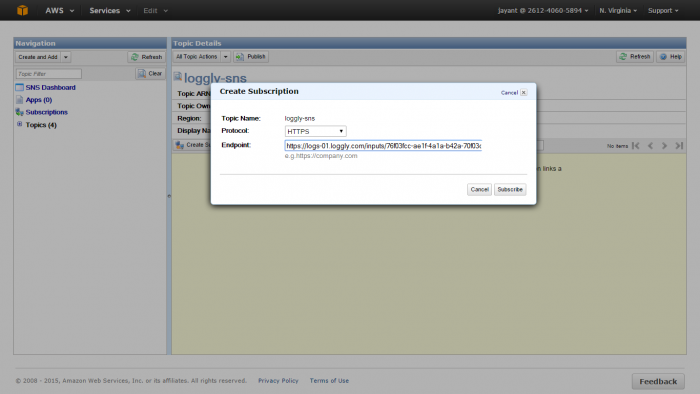Click the Subscriptions people icon

(20, 112)
